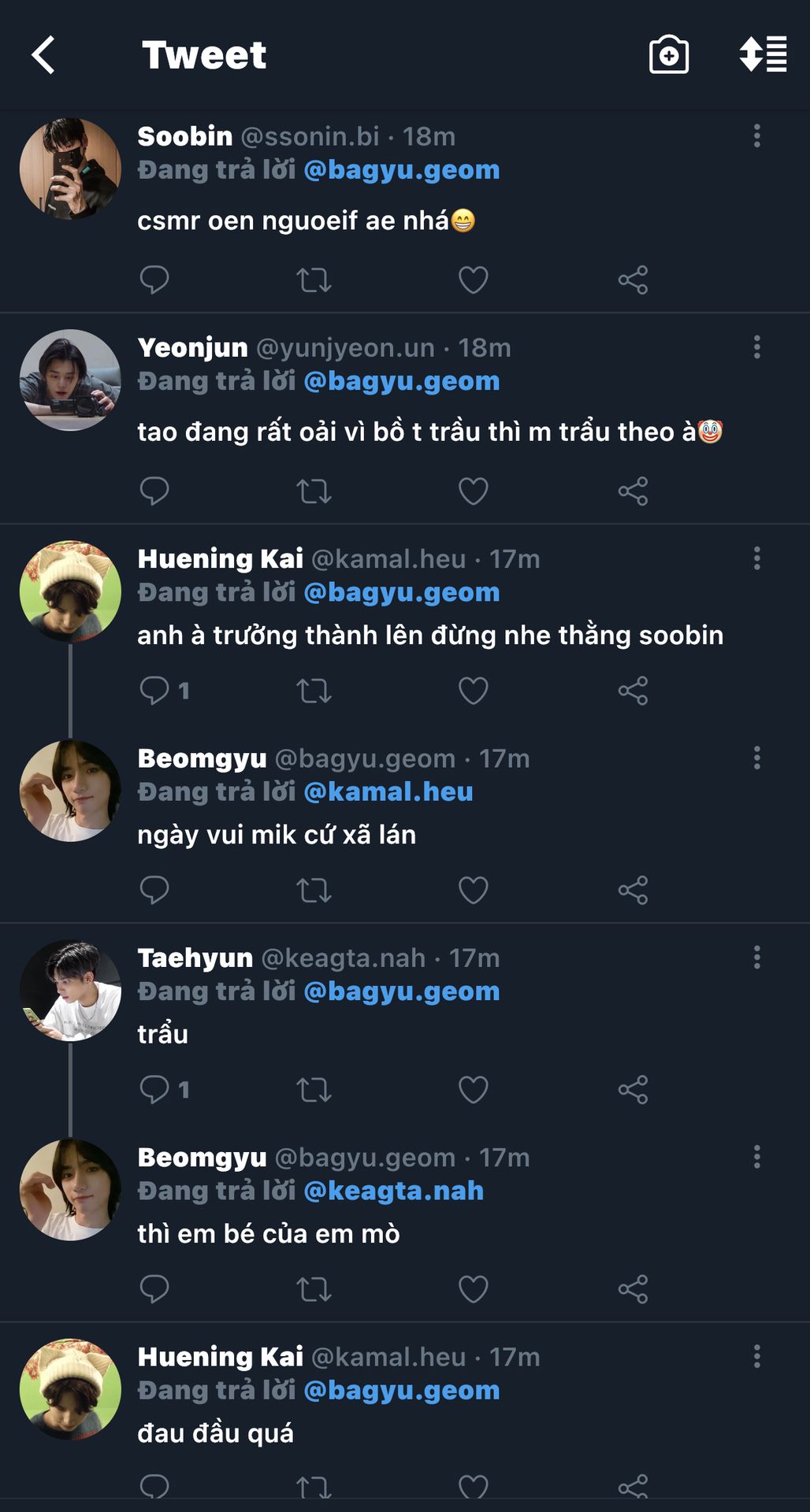Image resolution: width=810 pixels, height=1512 pixels.
Task: Open the @kamal.heu mention link in Beomgyu's reply
Action: point(388,792)
